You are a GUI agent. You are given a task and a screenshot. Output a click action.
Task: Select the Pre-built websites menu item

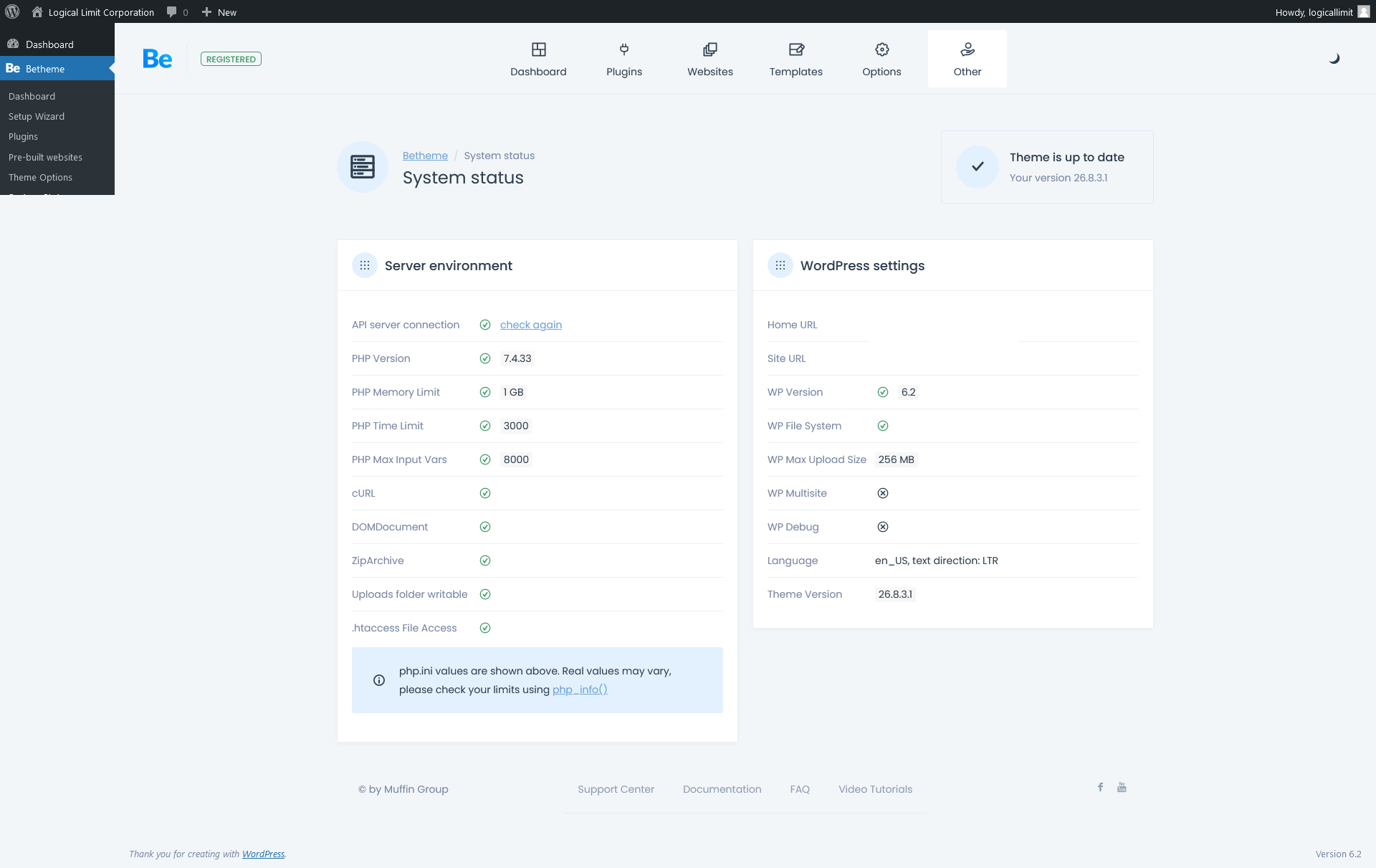45,157
